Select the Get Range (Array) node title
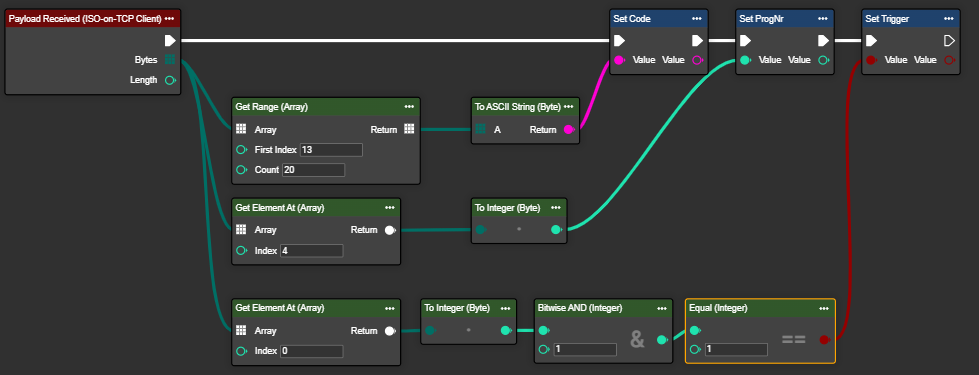Image resolution: width=979 pixels, height=375 pixels. coord(272,107)
